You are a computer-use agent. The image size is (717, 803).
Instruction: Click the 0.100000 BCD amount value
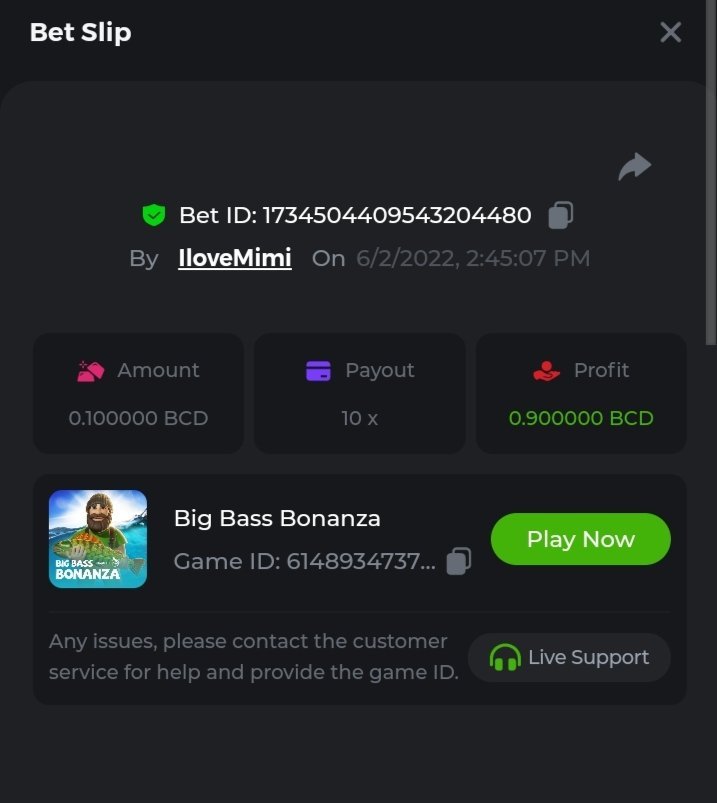pyautogui.click(x=138, y=418)
